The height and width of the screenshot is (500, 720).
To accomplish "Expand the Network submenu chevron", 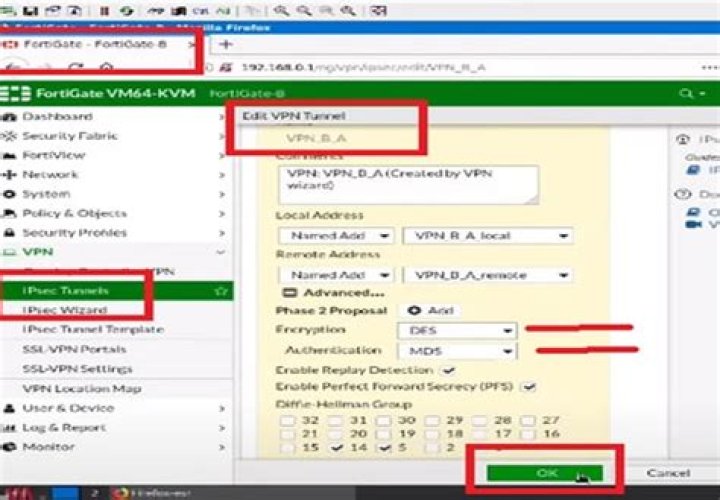I will coord(222,175).
